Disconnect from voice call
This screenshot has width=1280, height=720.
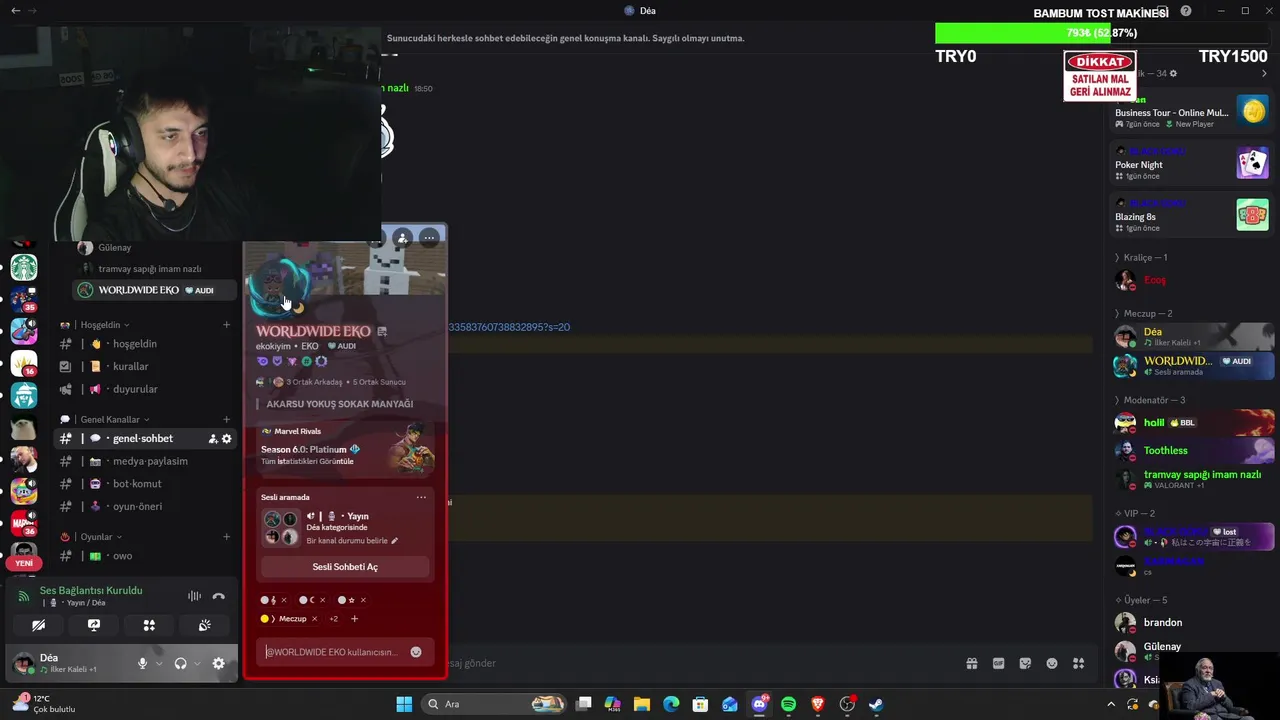pyautogui.click(x=219, y=596)
